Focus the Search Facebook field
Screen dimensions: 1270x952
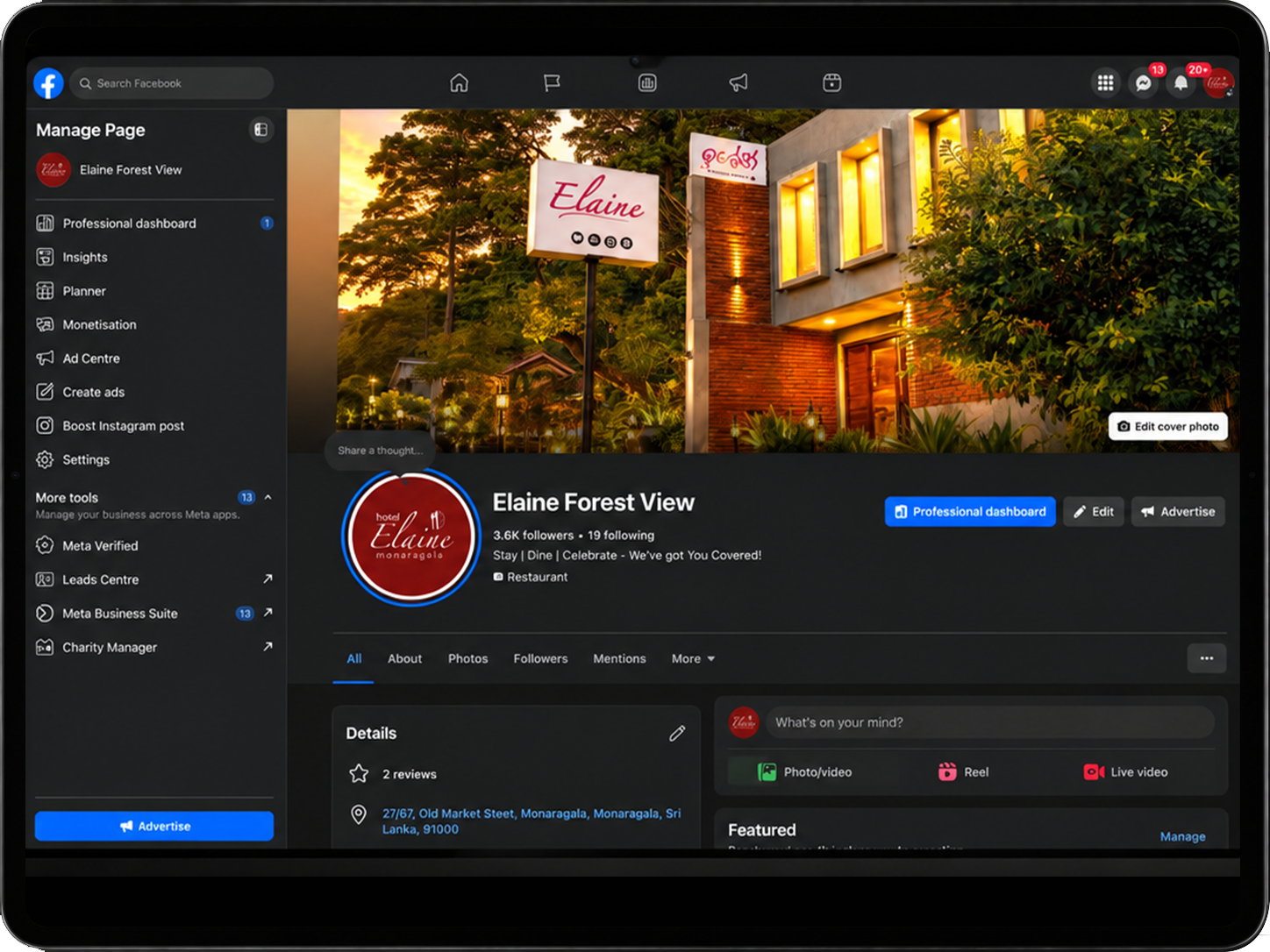pyautogui.click(x=172, y=83)
